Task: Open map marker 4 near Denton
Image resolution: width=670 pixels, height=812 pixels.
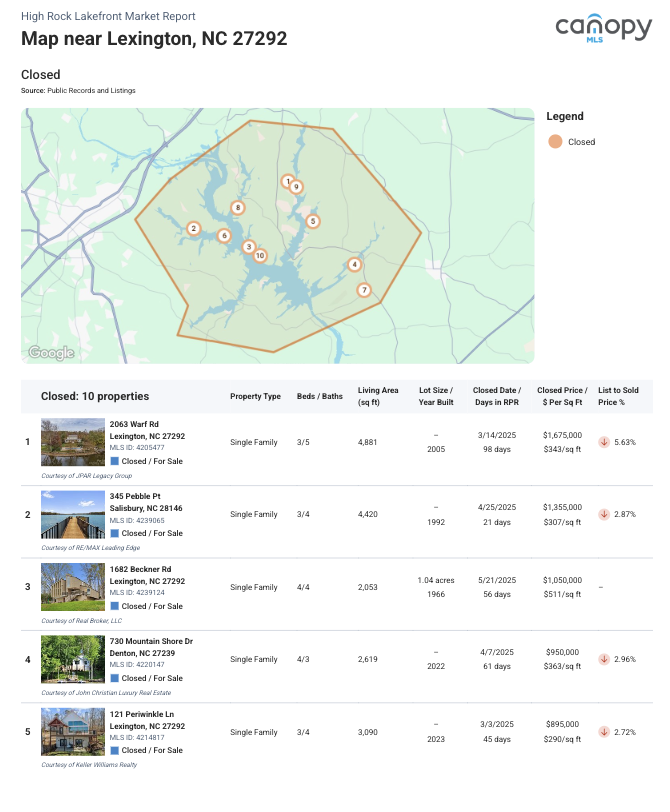Action: [x=355, y=265]
